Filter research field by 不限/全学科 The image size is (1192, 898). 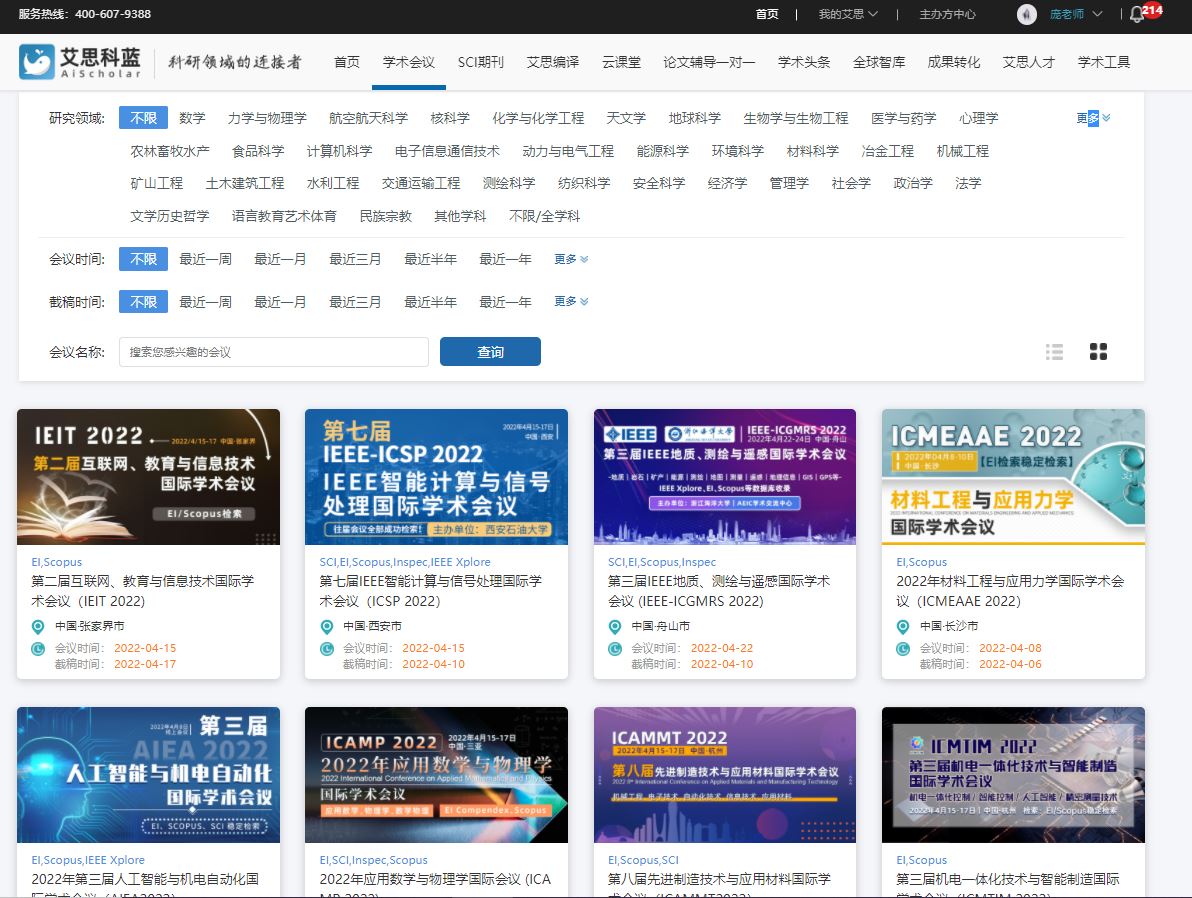point(544,216)
